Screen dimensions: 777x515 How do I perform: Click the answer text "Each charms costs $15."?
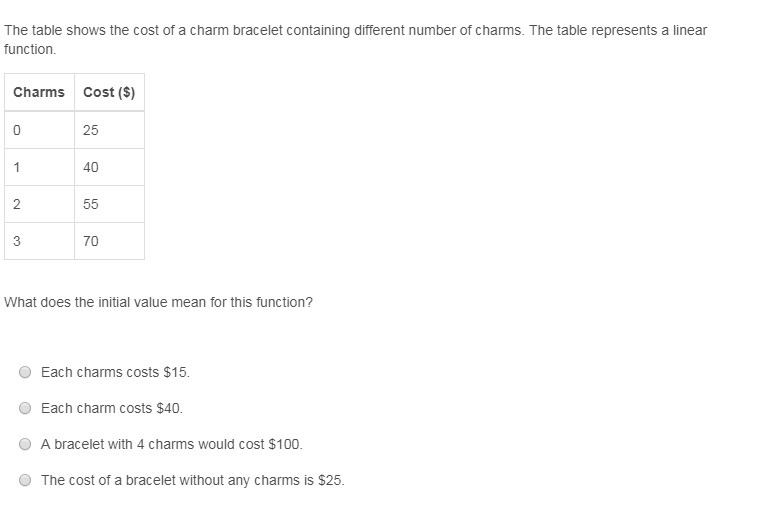click(x=115, y=372)
